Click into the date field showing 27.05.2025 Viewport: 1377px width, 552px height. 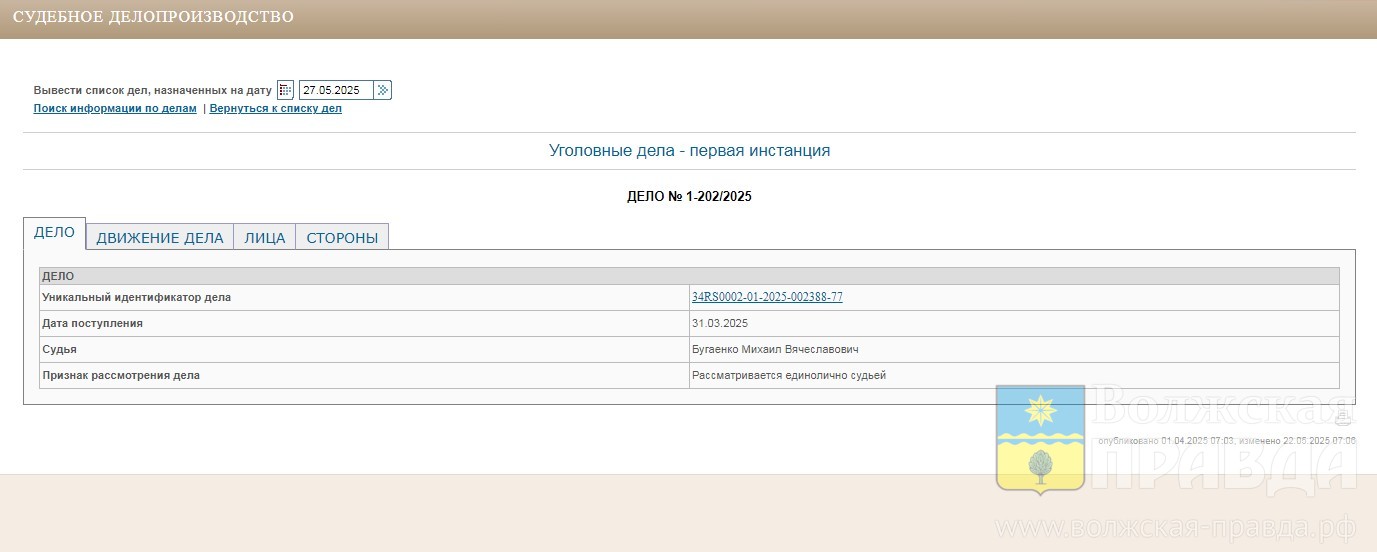(335, 90)
